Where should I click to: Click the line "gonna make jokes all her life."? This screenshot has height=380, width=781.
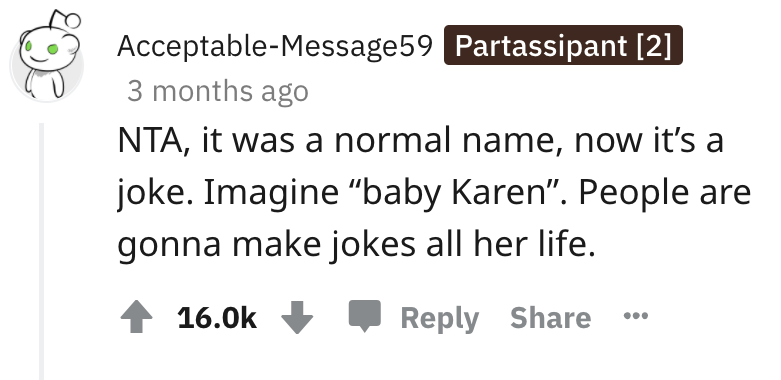tap(357, 245)
